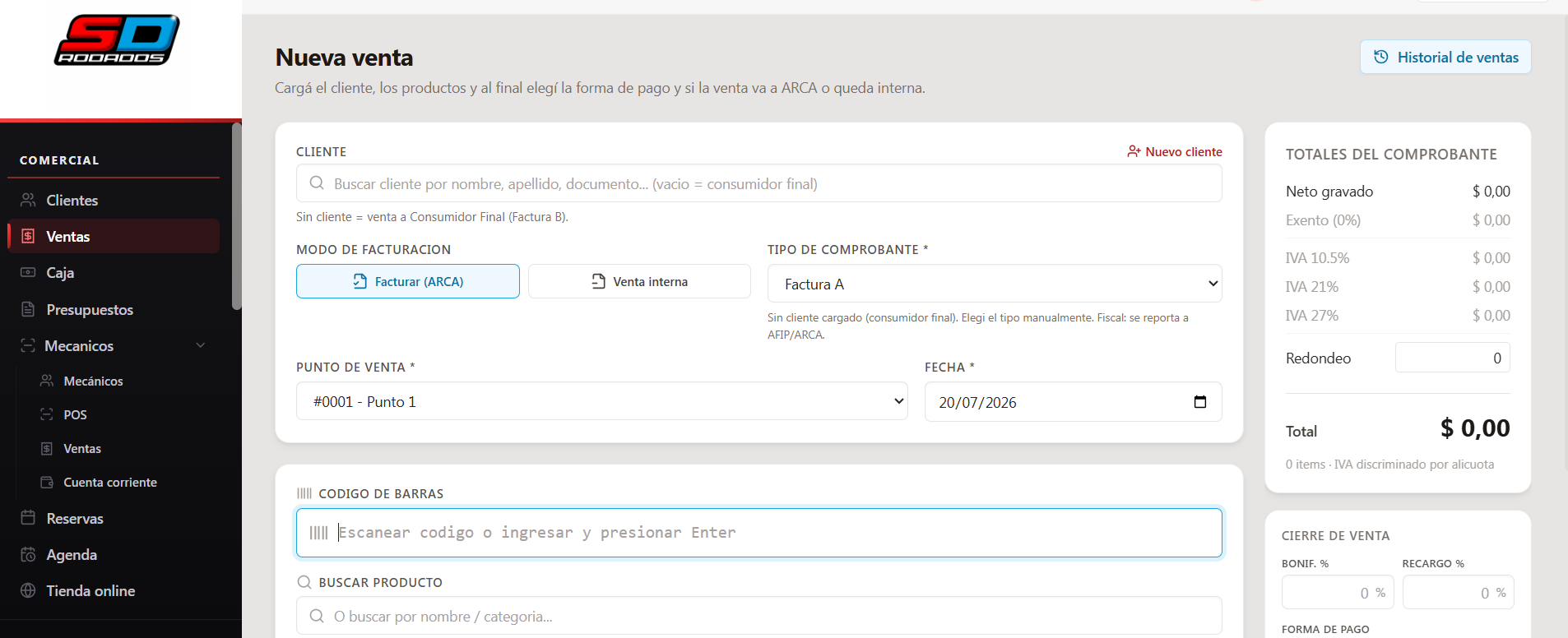Click the Neto gravado label
The height and width of the screenshot is (638, 1568).
pos(1329,192)
